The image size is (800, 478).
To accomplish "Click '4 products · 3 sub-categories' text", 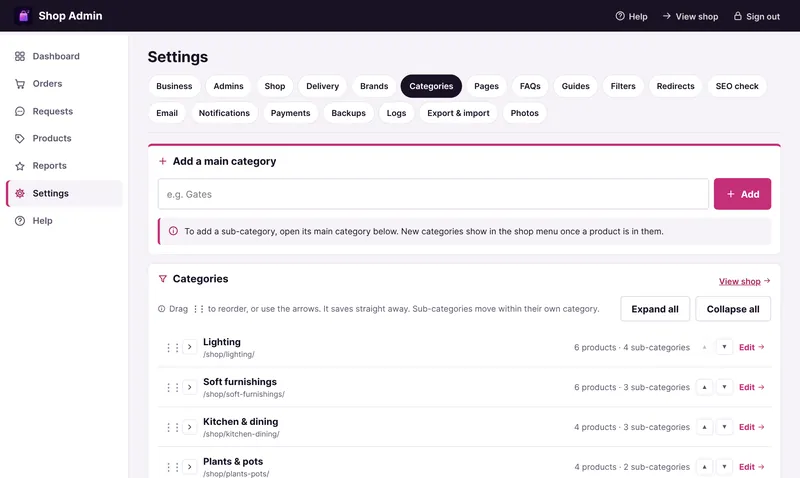I will click(632, 427).
